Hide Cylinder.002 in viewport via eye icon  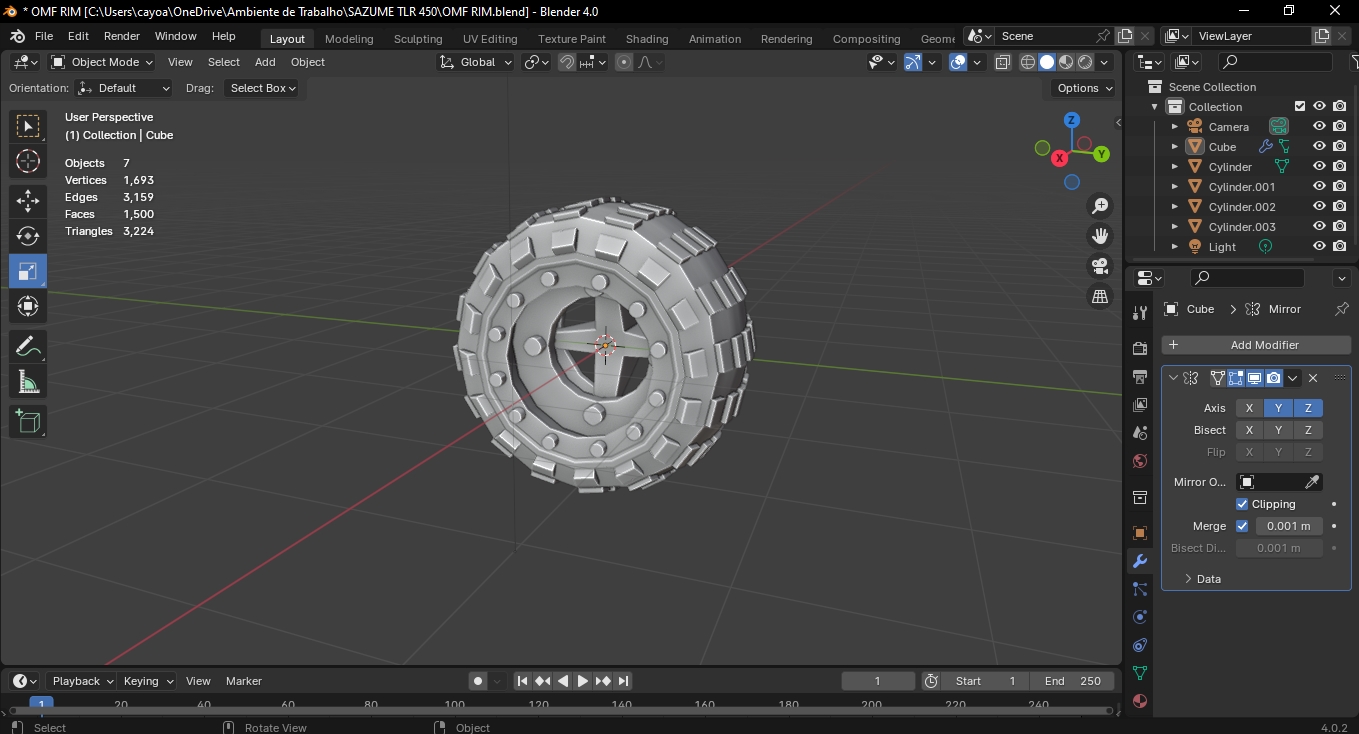(1320, 206)
